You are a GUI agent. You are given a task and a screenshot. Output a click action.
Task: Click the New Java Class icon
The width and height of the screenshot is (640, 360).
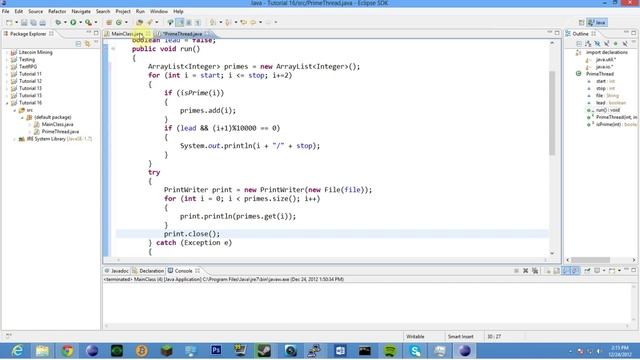tap(119, 22)
